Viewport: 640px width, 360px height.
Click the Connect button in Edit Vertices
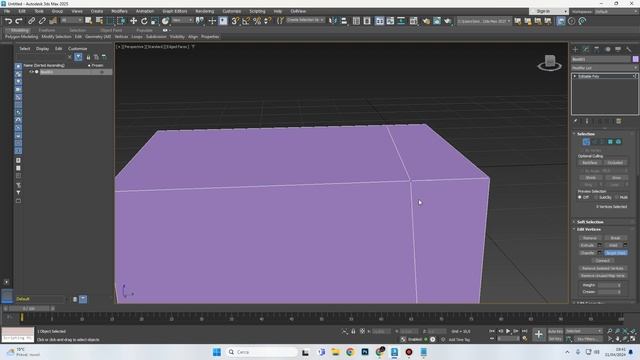pos(603,260)
